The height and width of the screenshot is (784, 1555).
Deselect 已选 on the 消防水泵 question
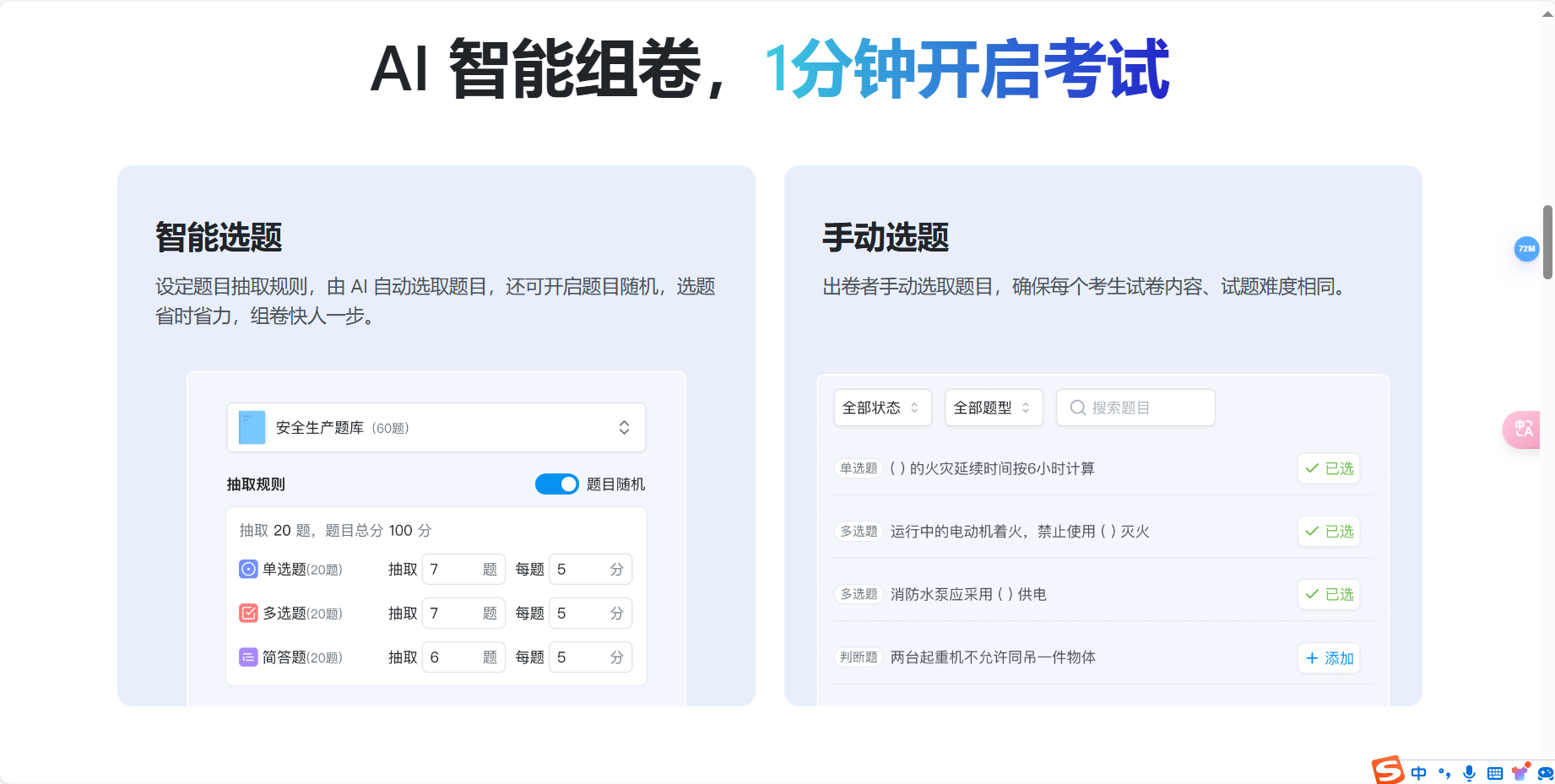[1328, 594]
